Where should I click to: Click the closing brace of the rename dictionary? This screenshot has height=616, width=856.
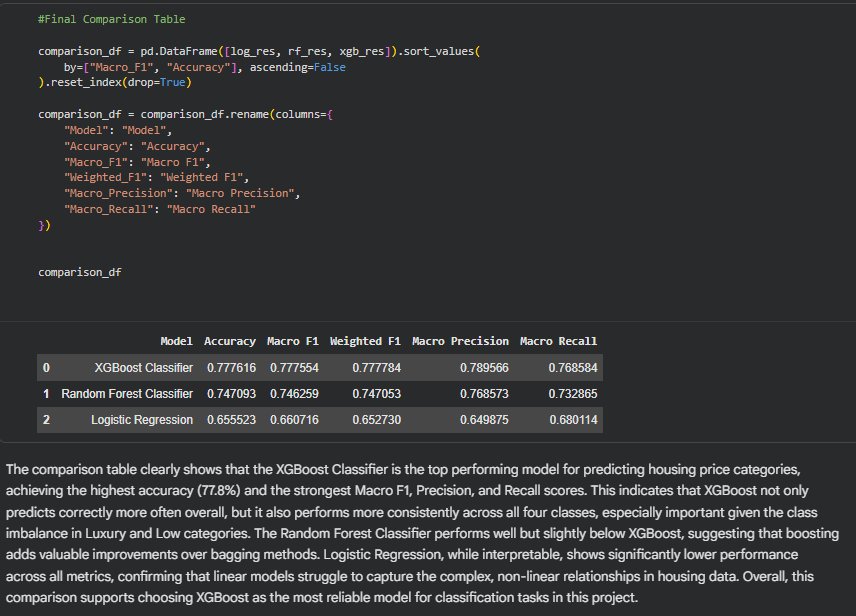(x=42, y=225)
